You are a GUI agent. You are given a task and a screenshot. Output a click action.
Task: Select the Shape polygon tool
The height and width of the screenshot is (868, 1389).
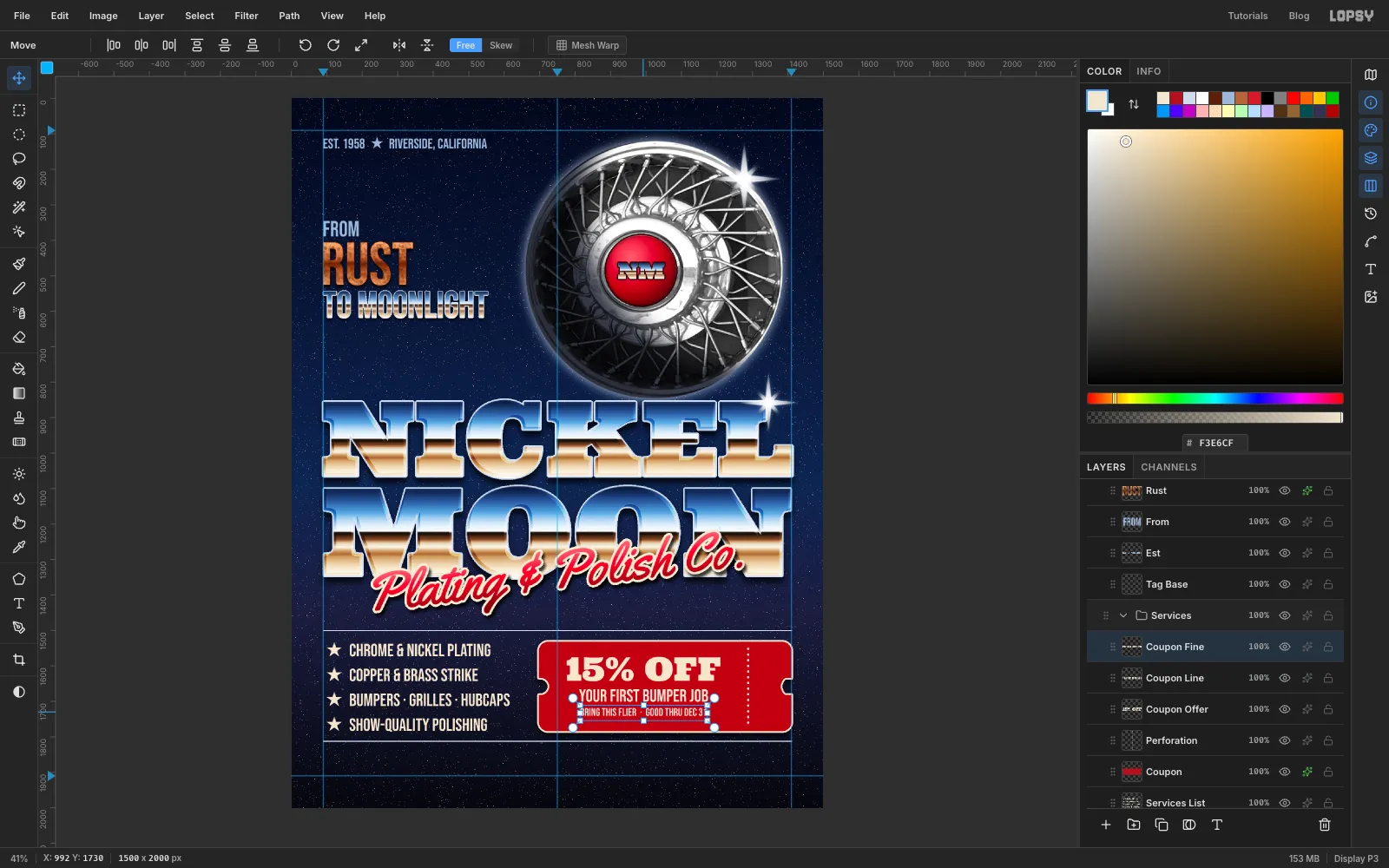pos(19,579)
